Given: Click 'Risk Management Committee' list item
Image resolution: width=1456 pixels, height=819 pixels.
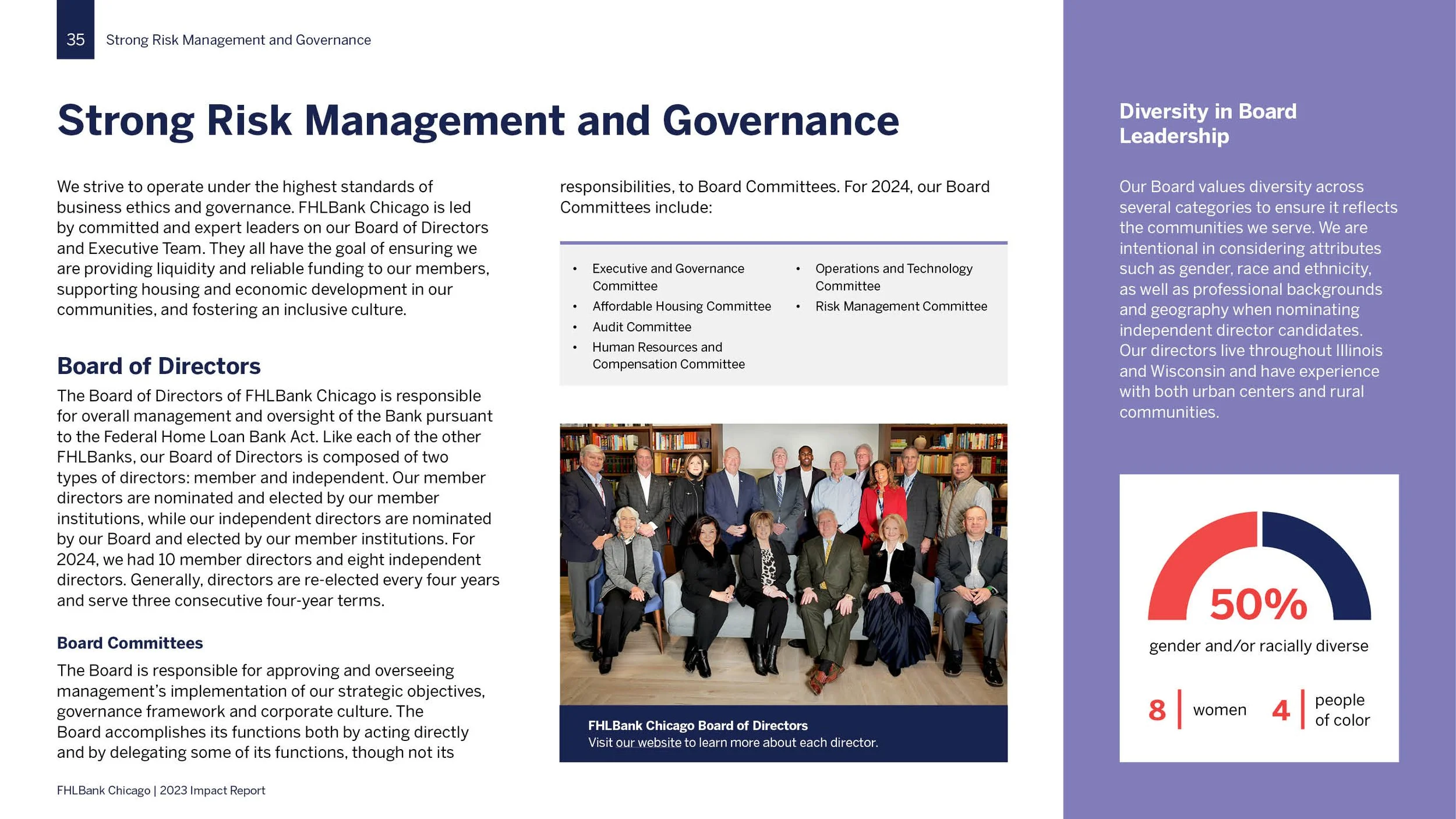Looking at the screenshot, I should tap(901, 306).
